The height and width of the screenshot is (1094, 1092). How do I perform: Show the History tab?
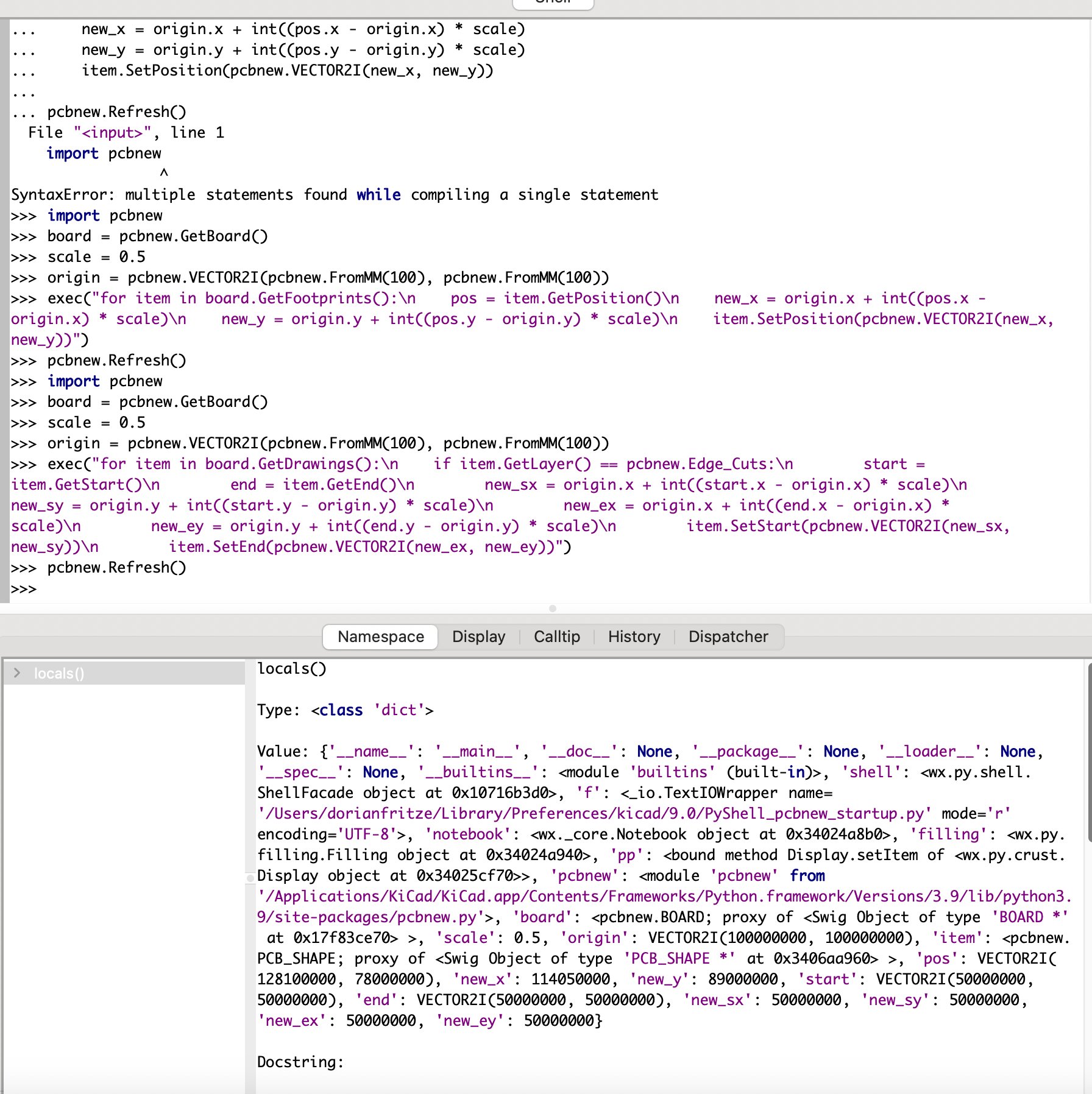point(634,637)
